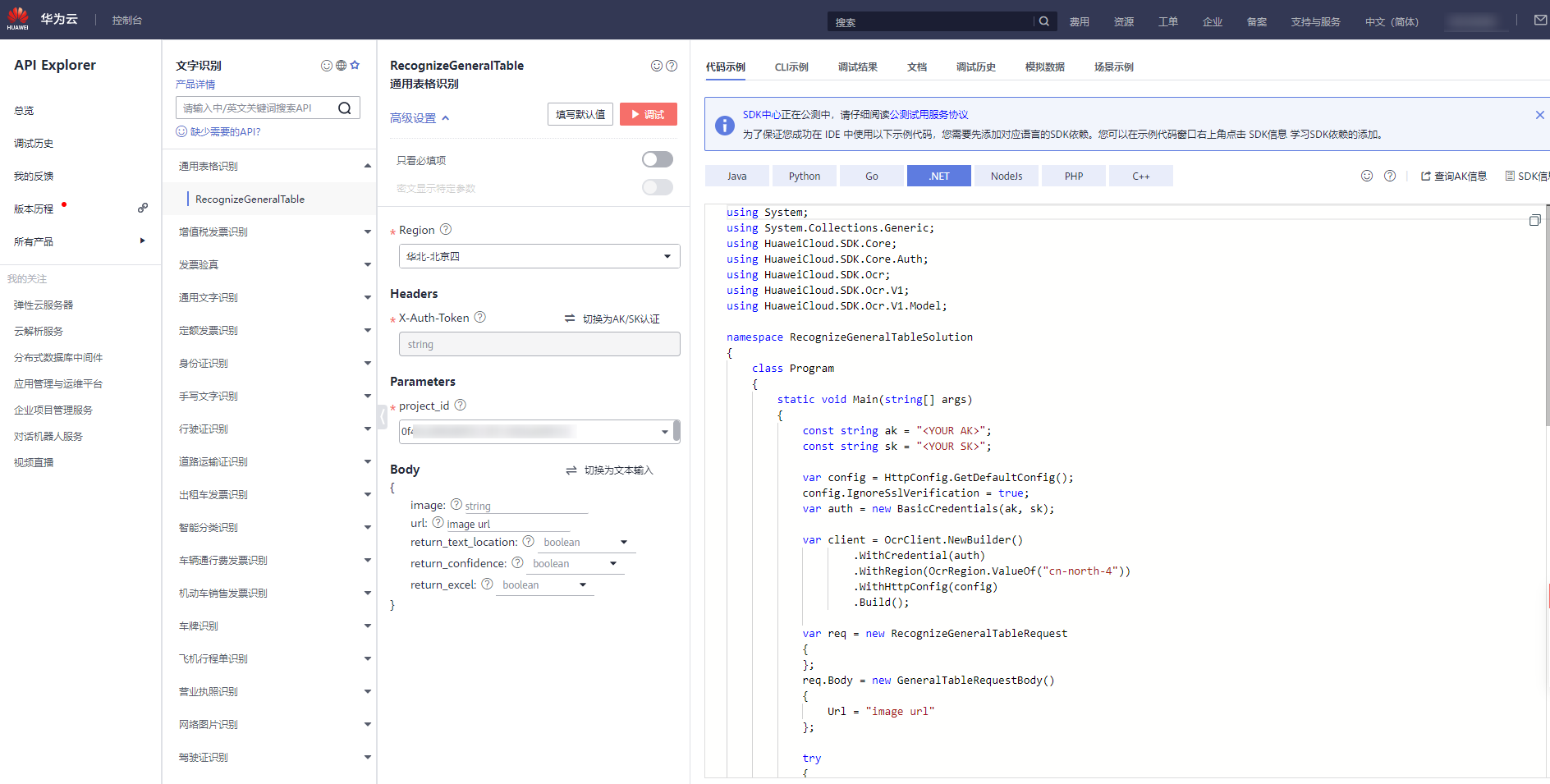The width and height of the screenshot is (1550, 784).
Task: Open return_confidence boolean dropdown
Action: click(x=575, y=563)
